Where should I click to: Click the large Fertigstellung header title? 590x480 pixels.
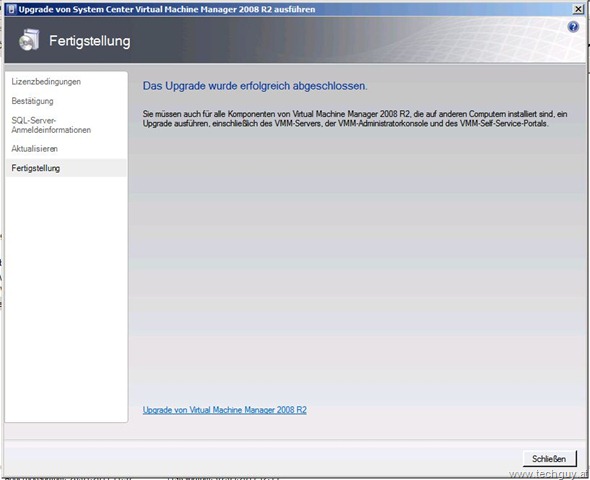(90, 41)
